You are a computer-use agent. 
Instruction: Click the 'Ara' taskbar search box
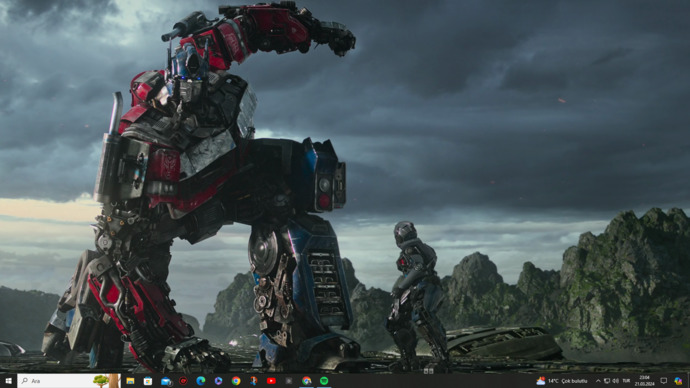69,381
